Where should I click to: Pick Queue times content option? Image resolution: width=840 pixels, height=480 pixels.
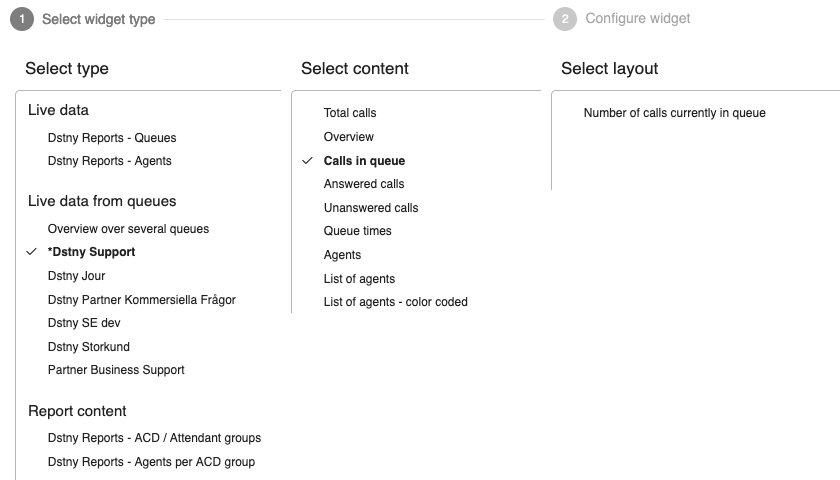[357, 231]
